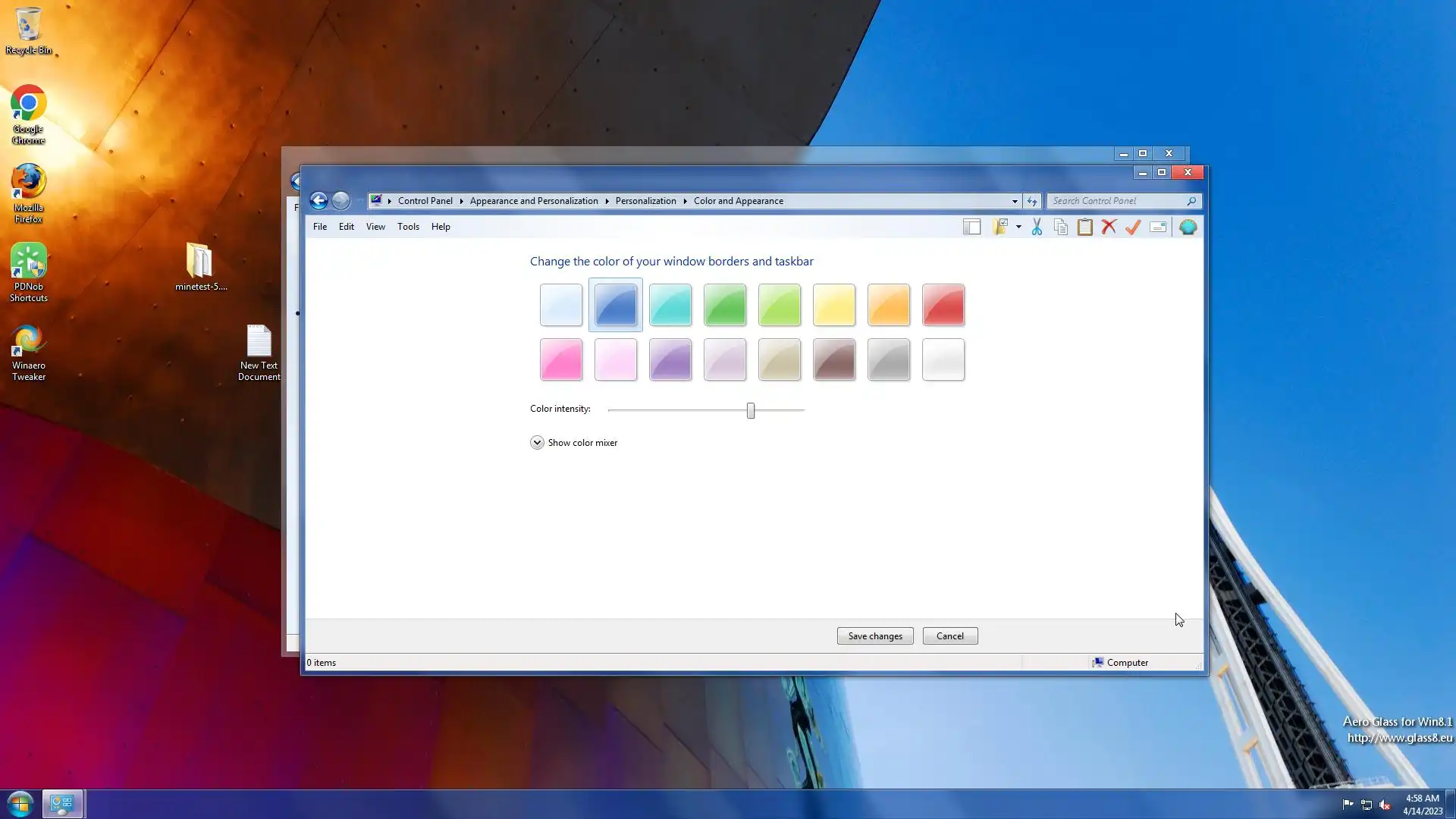Toggle the navigation pane layout icon
1456x819 pixels.
[972, 227]
